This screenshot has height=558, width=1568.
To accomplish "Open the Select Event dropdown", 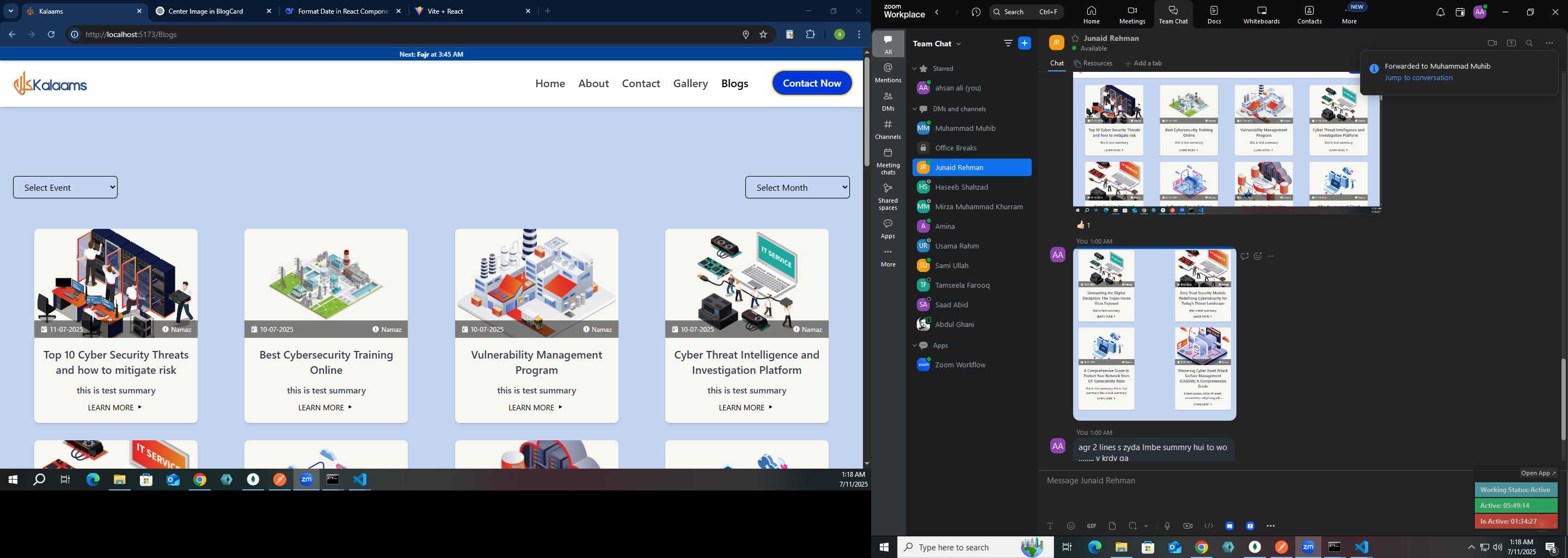I will (x=65, y=187).
